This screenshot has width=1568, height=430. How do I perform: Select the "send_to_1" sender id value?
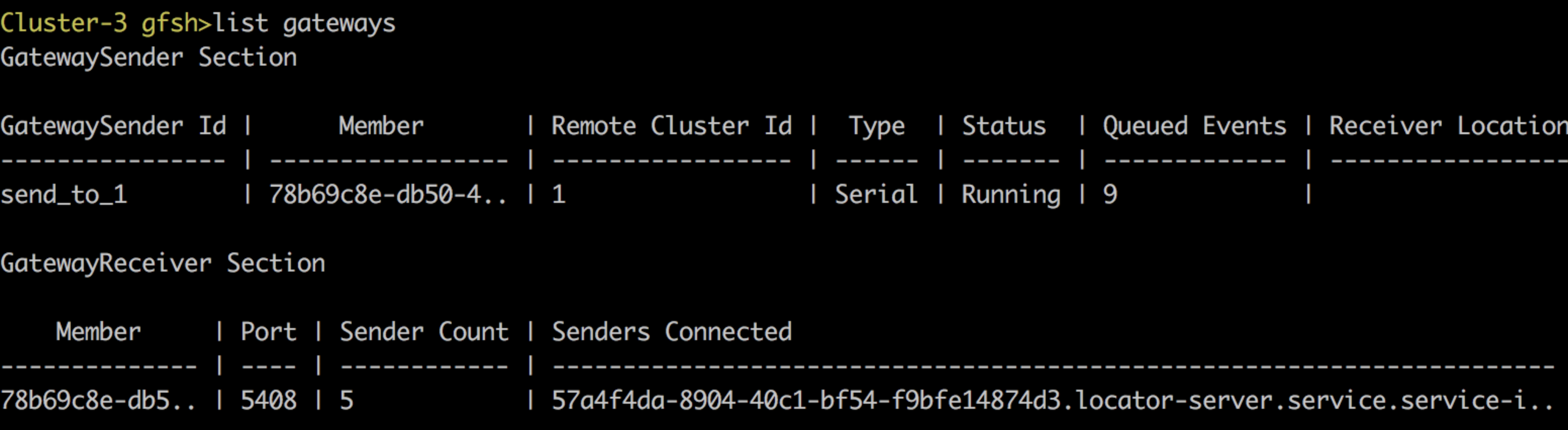(x=64, y=195)
